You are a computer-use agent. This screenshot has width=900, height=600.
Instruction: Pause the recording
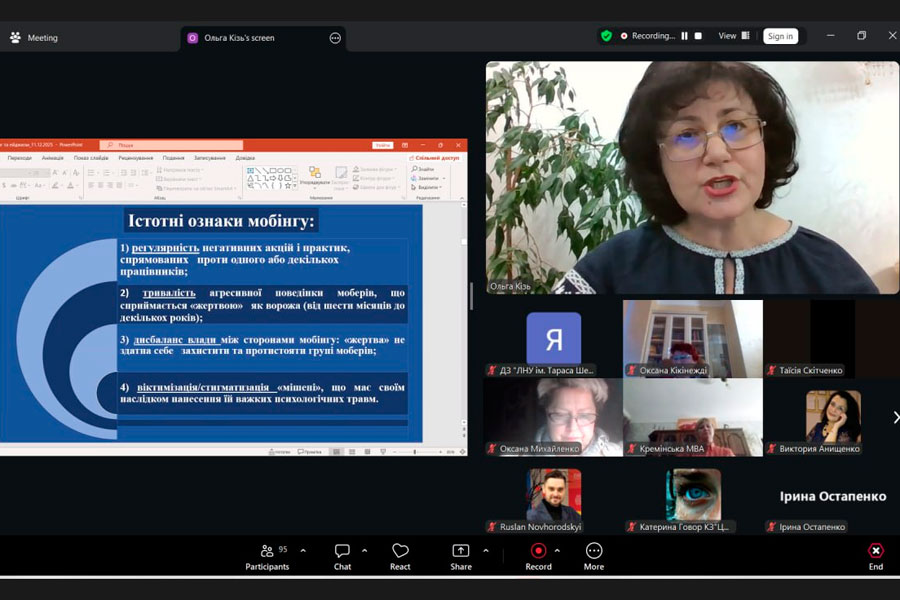[x=685, y=36]
